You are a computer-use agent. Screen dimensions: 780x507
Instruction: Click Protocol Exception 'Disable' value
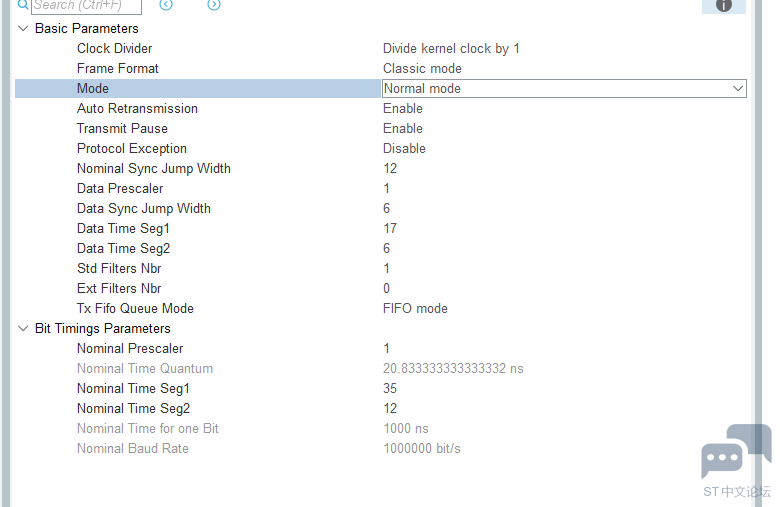click(x=404, y=148)
